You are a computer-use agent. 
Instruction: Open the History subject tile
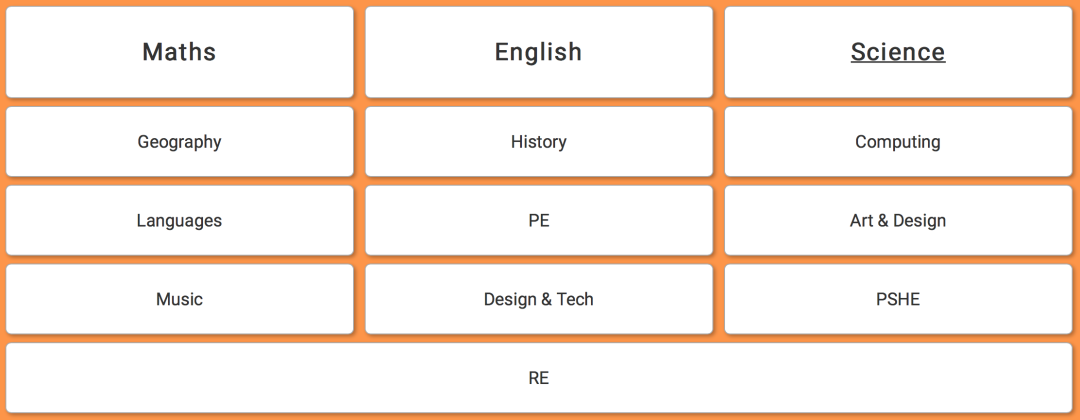(x=538, y=142)
